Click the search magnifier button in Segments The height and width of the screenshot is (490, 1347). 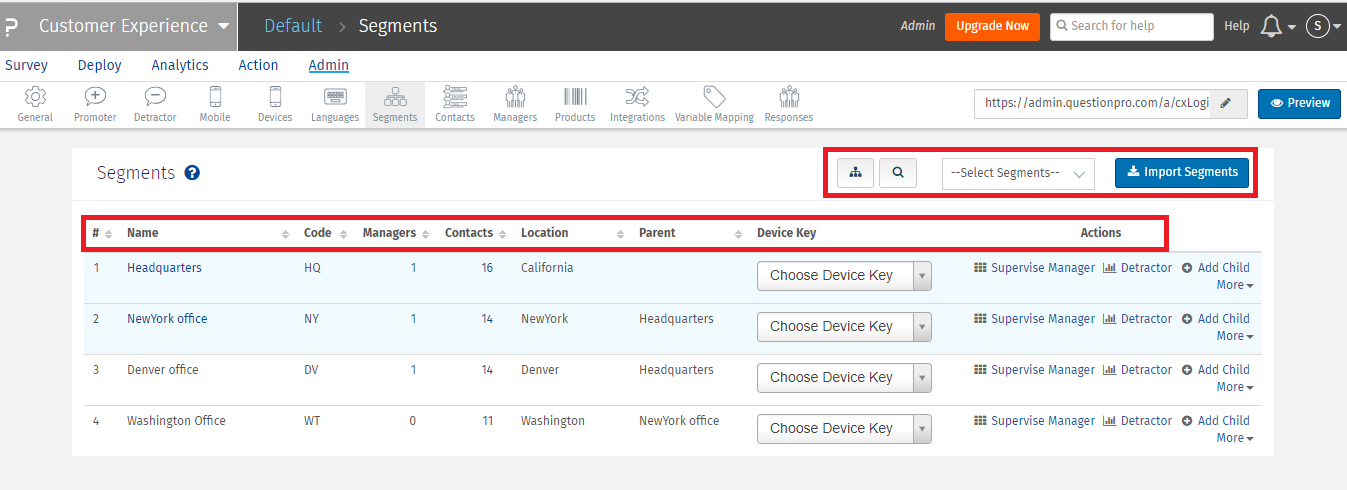pos(898,172)
